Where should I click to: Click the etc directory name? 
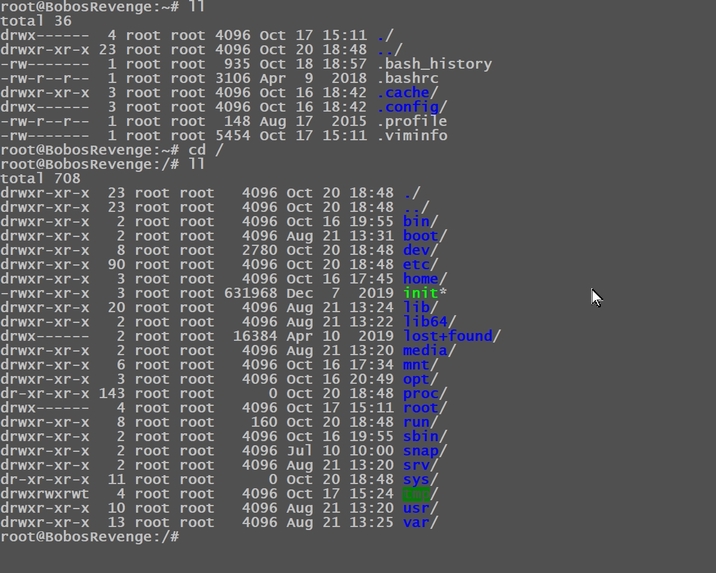[x=416, y=264]
